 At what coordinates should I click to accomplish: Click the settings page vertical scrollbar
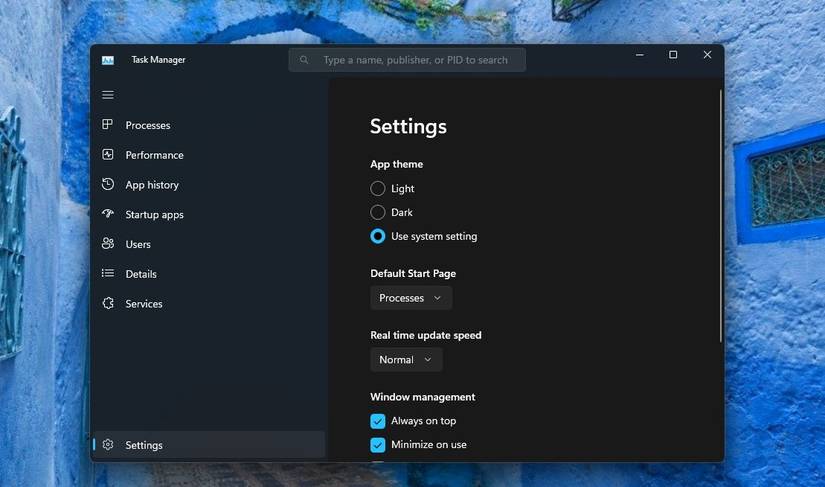click(721, 215)
